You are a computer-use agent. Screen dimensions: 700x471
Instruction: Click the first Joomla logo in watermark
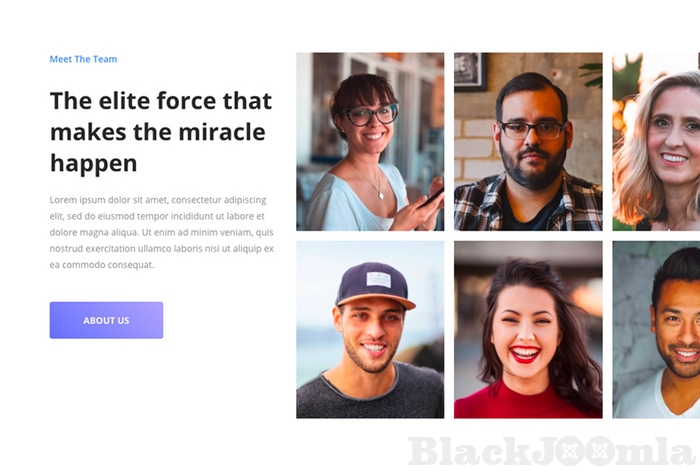coord(570,451)
